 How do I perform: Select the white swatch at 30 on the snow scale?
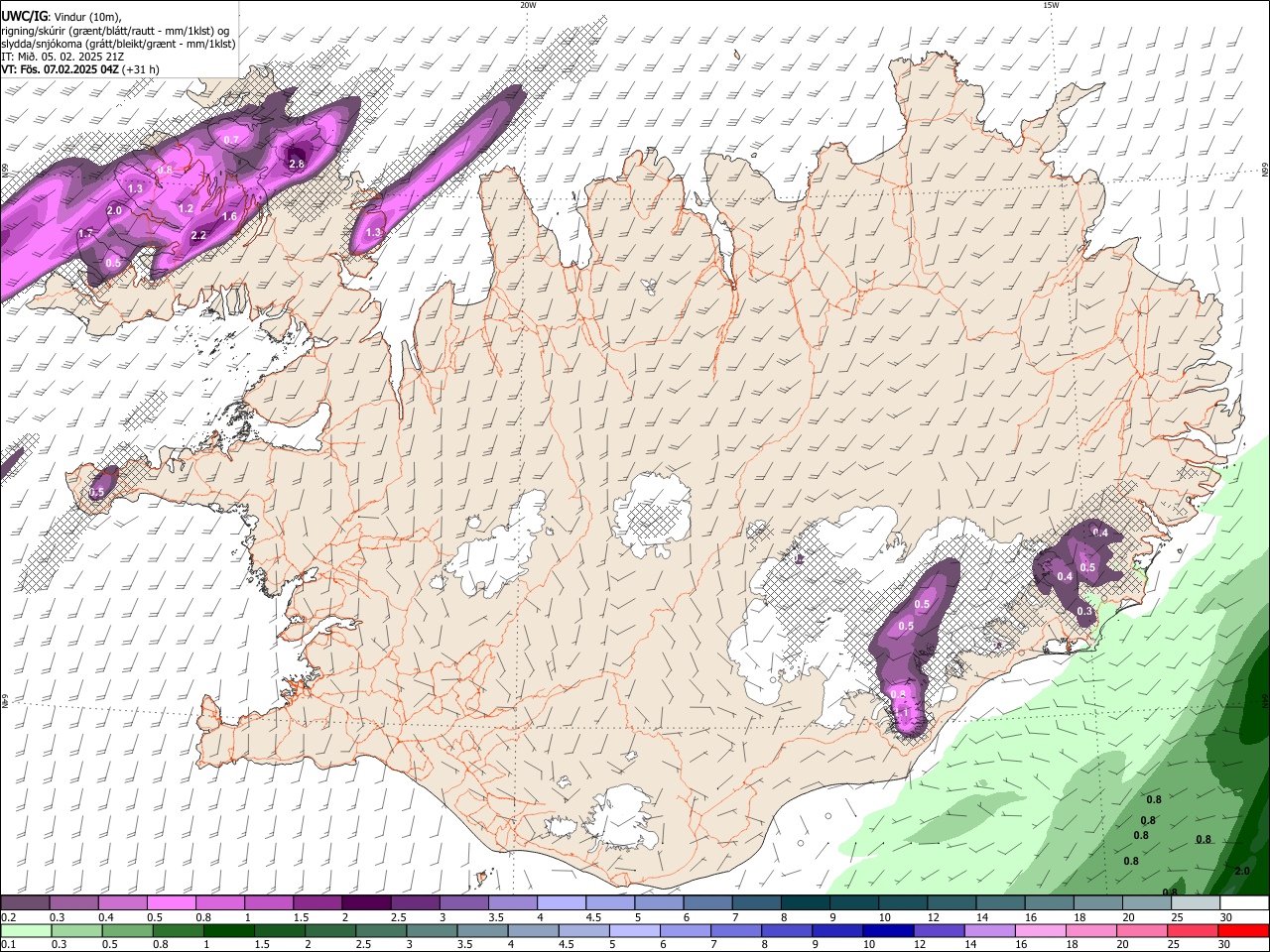pyautogui.click(x=1245, y=903)
